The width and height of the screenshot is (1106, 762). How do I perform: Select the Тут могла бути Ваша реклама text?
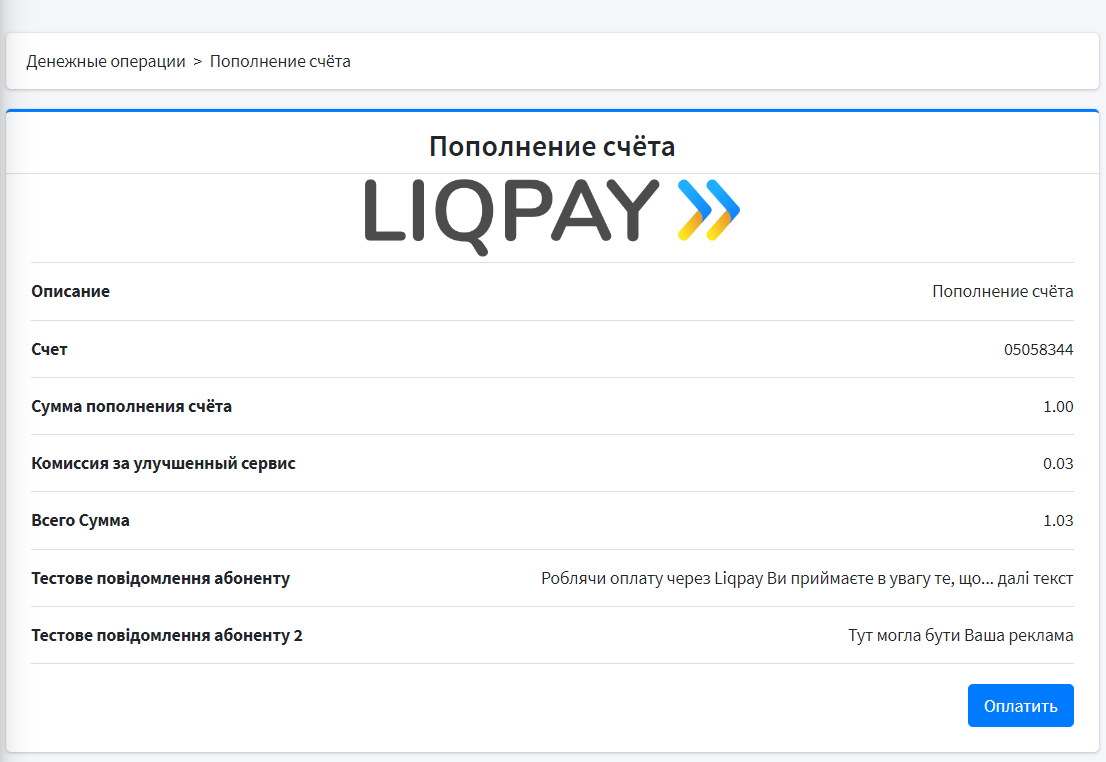point(960,635)
